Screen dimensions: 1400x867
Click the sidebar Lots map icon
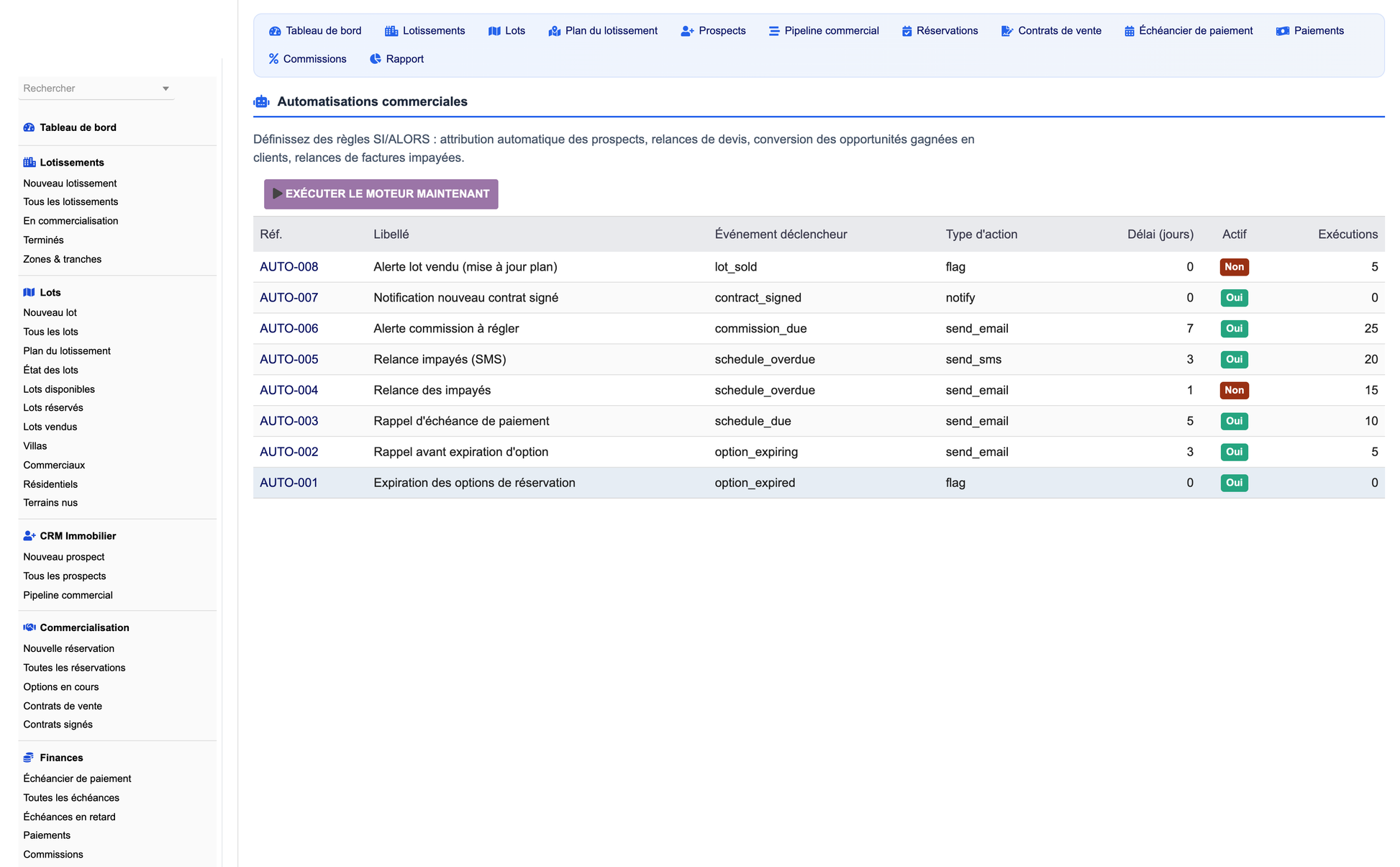[29, 292]
